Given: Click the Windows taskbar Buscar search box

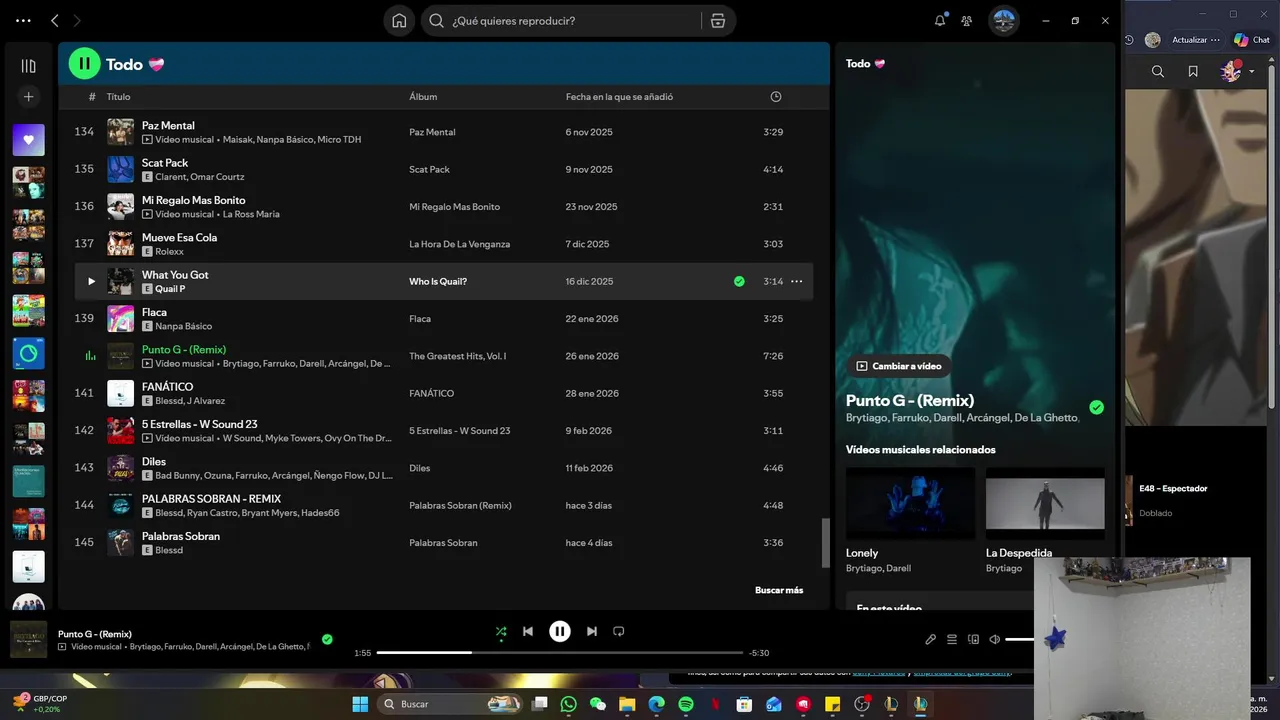Looking at the screenshot, I should pos(451,704).
